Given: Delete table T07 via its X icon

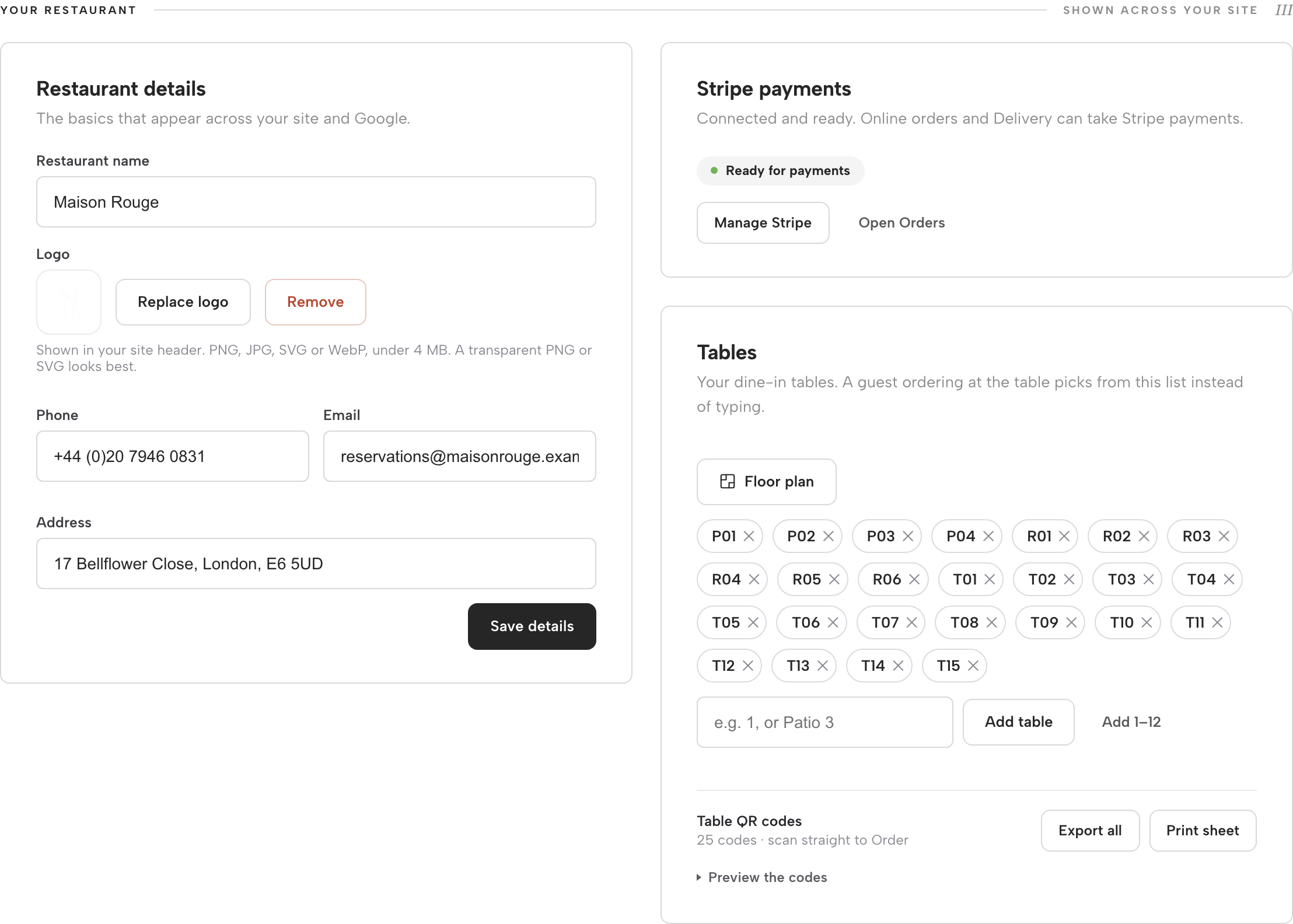Looking at the screenshot, I should tap(912, 622).
